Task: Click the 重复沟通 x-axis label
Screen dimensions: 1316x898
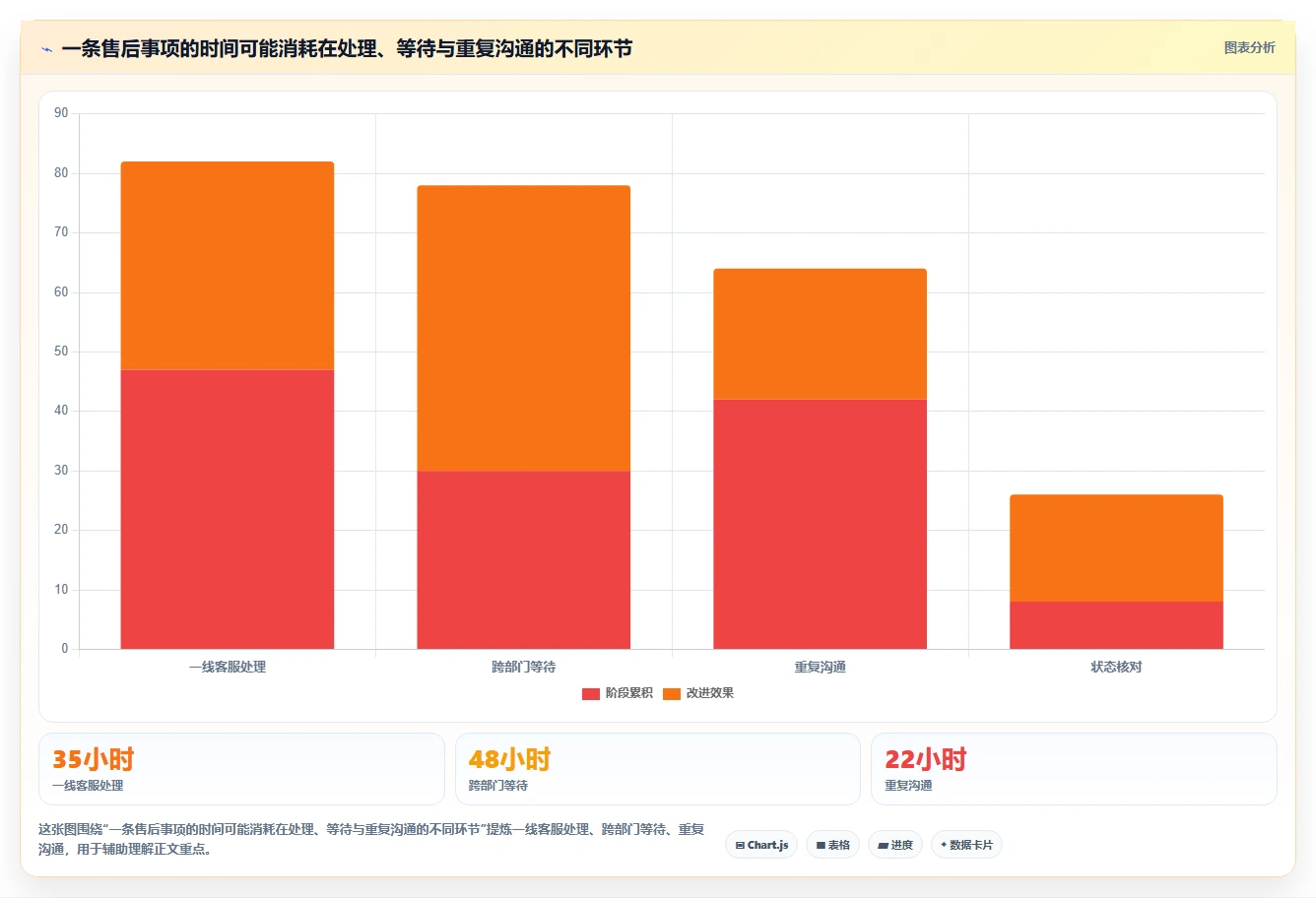Action: (x=821, y=667)
